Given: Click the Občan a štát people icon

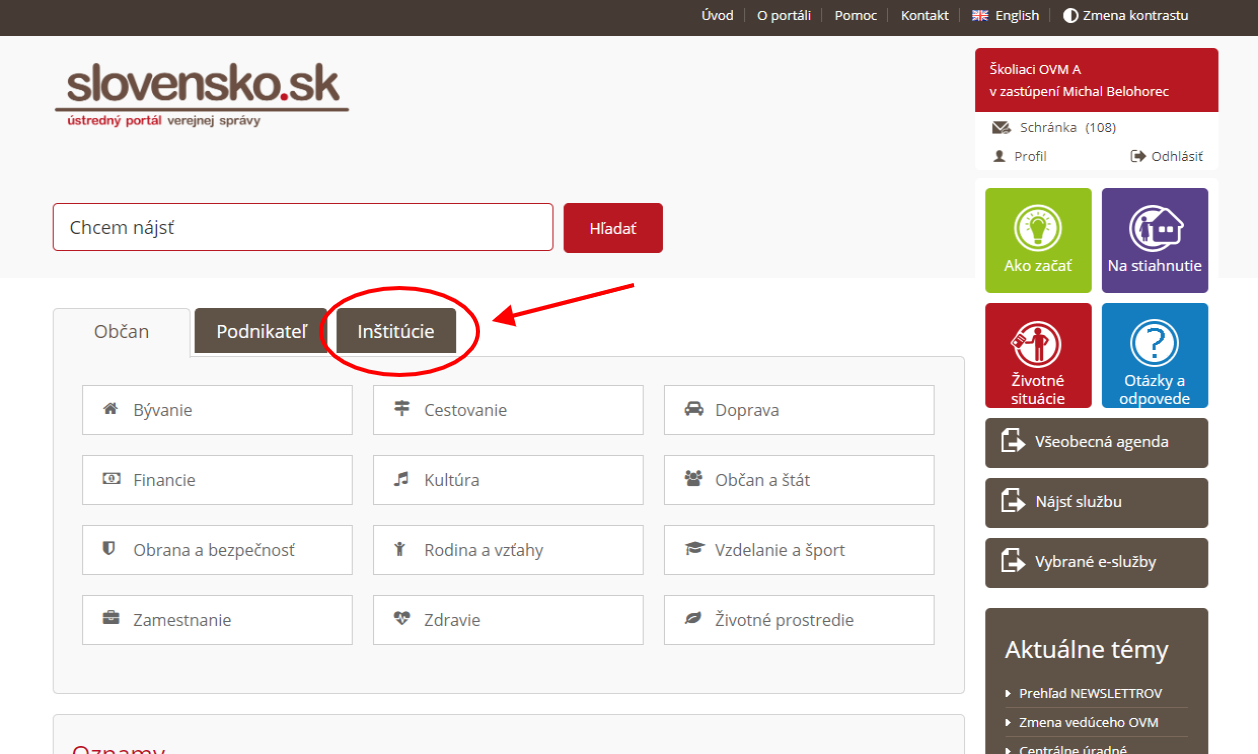Looking at the screenshot, I should coord(693,479).
